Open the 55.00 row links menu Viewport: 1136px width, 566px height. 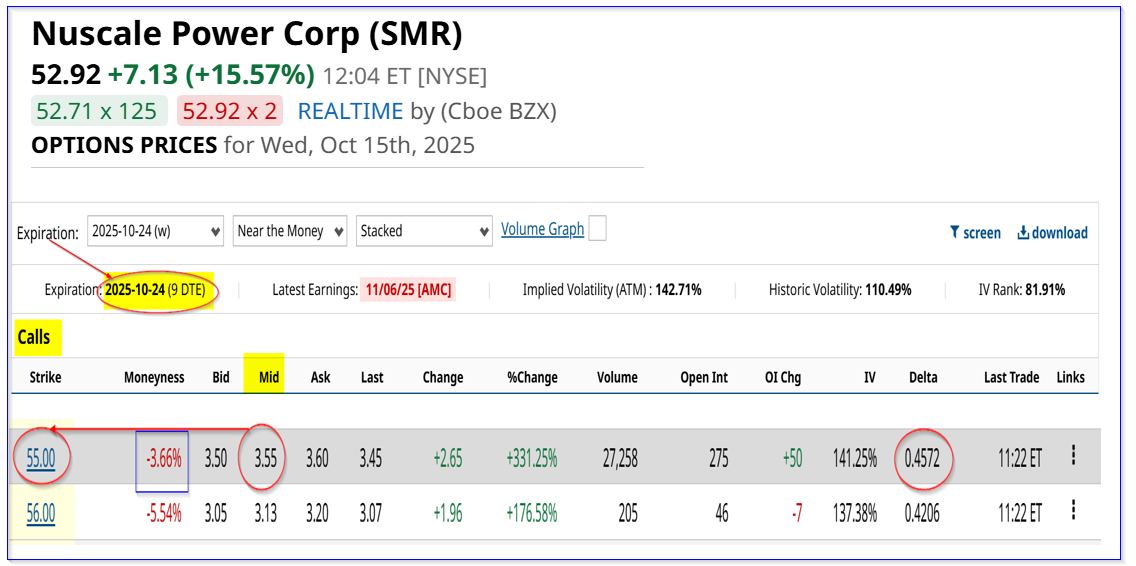(x=1073, y=456)
